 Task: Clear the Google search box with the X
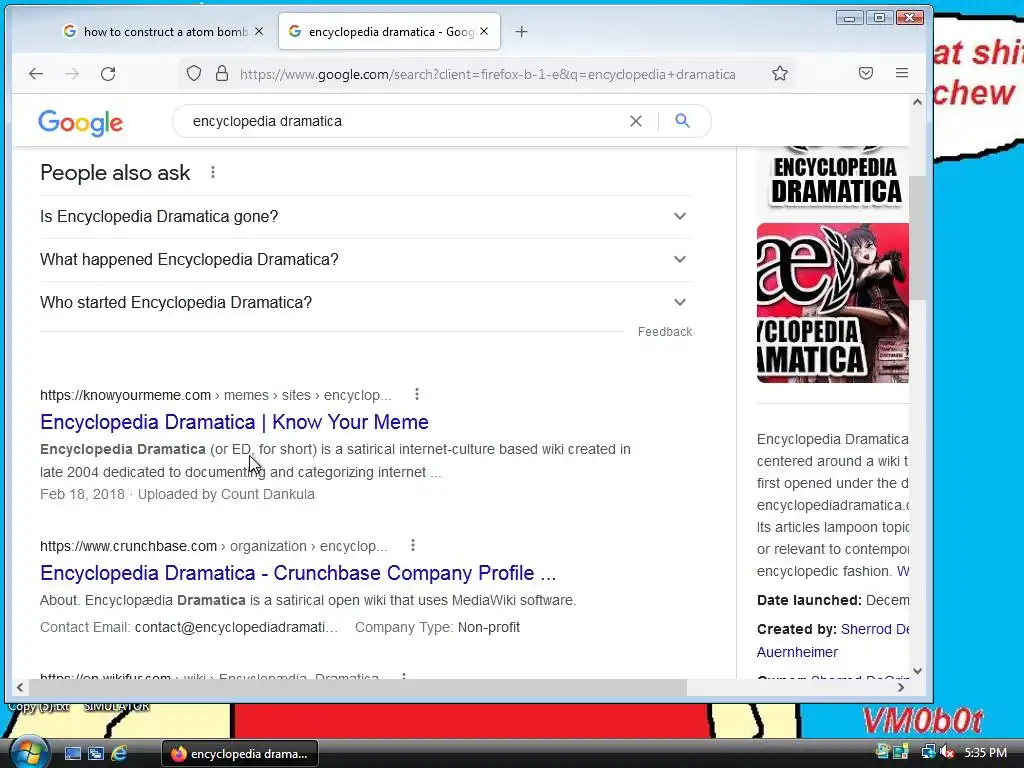coord(635,121)
